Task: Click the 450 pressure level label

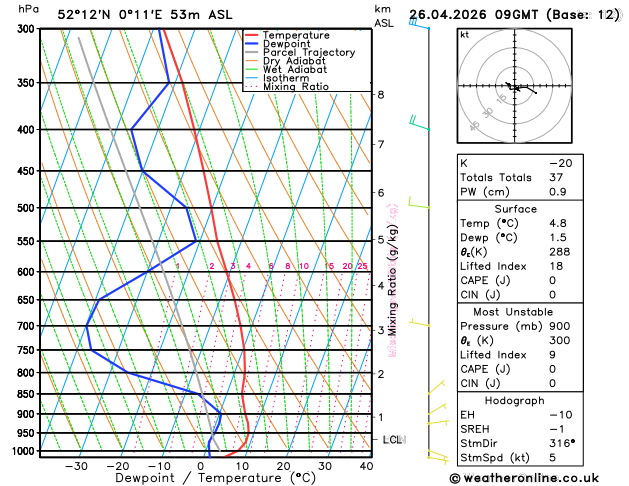Action: pos(28,171)
